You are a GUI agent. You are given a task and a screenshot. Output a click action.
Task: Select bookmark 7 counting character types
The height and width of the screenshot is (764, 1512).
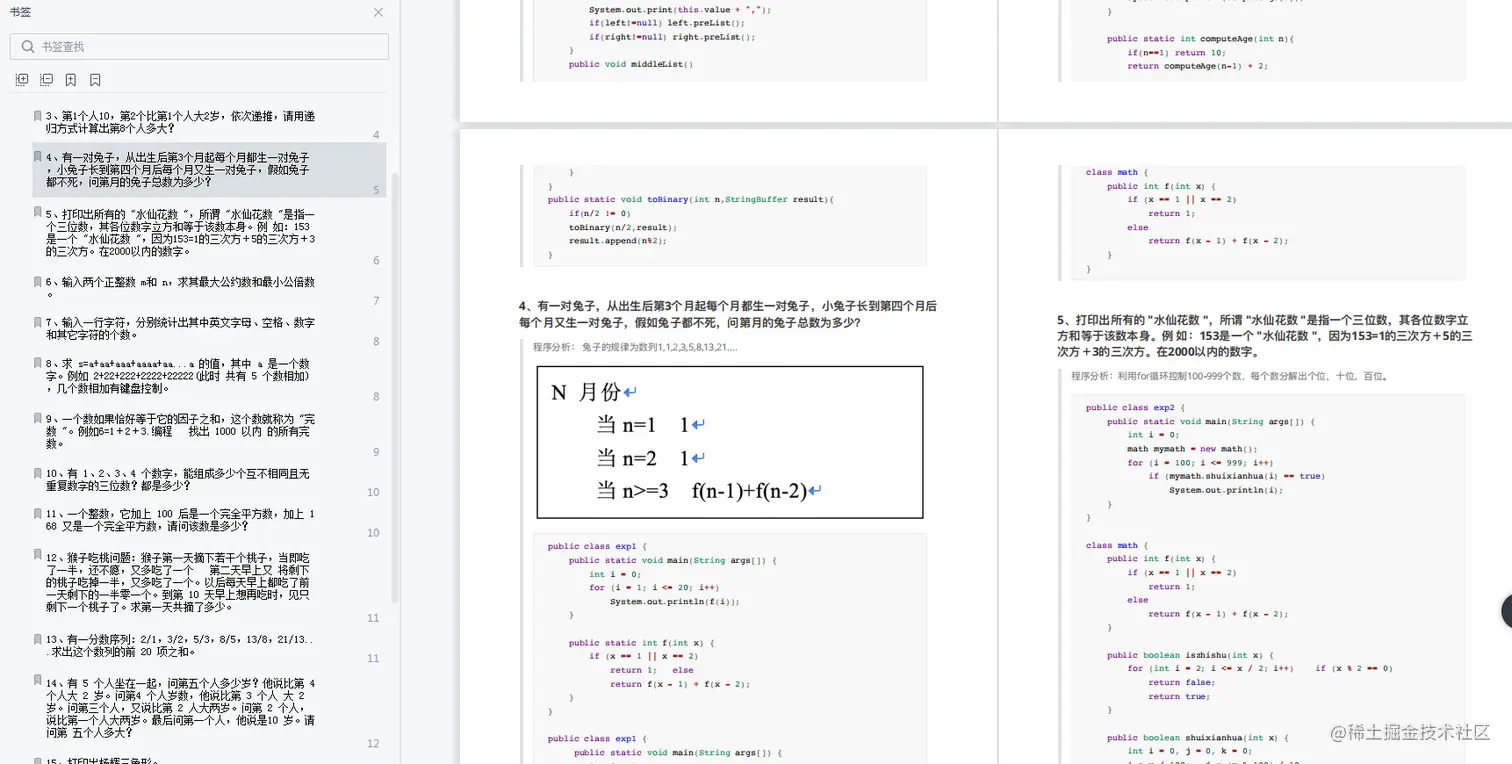(x=200, y=327)
